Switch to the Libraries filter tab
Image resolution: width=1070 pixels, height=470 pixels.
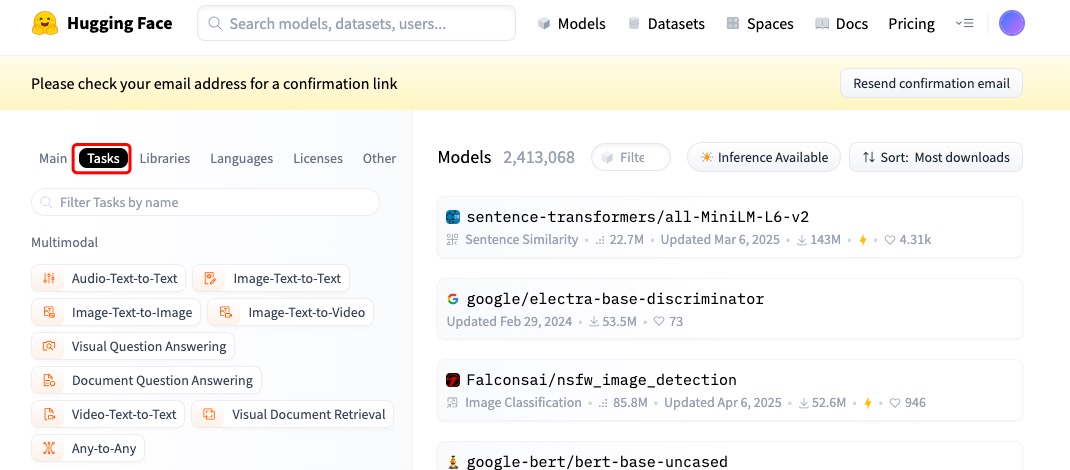pos(164,158)
